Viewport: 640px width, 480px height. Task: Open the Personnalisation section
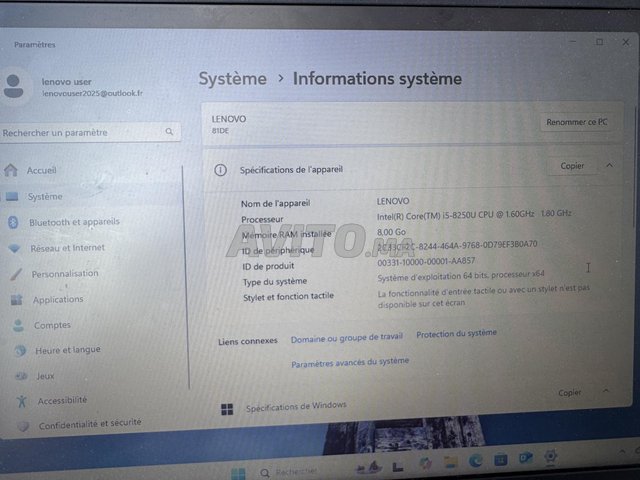[x=64, y=273]
